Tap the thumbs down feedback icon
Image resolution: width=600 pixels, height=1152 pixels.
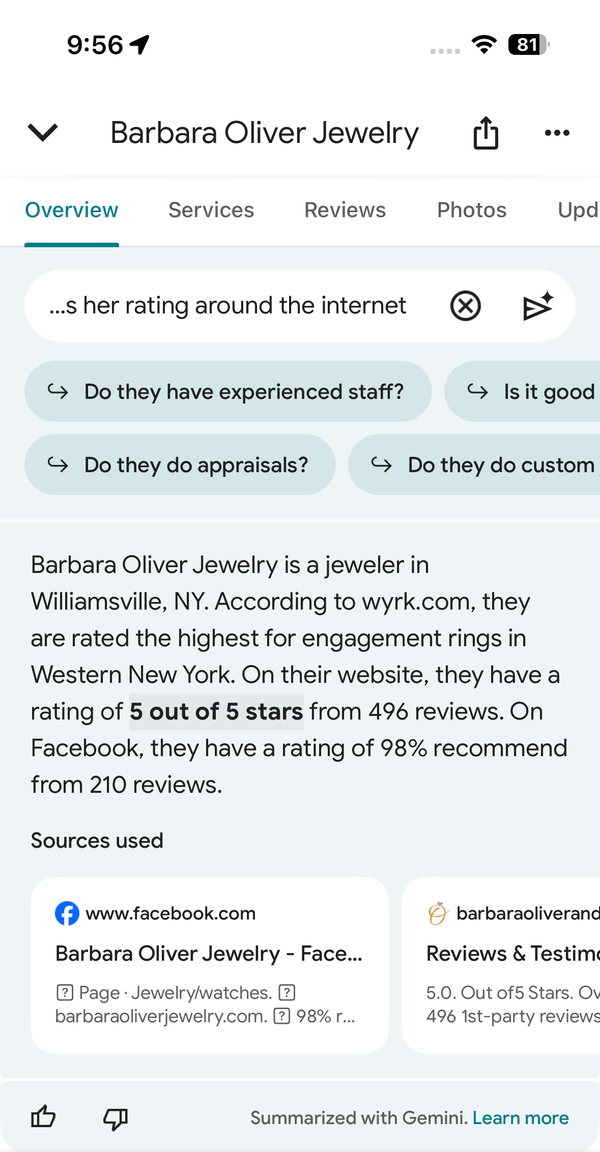coord(115,1118)
